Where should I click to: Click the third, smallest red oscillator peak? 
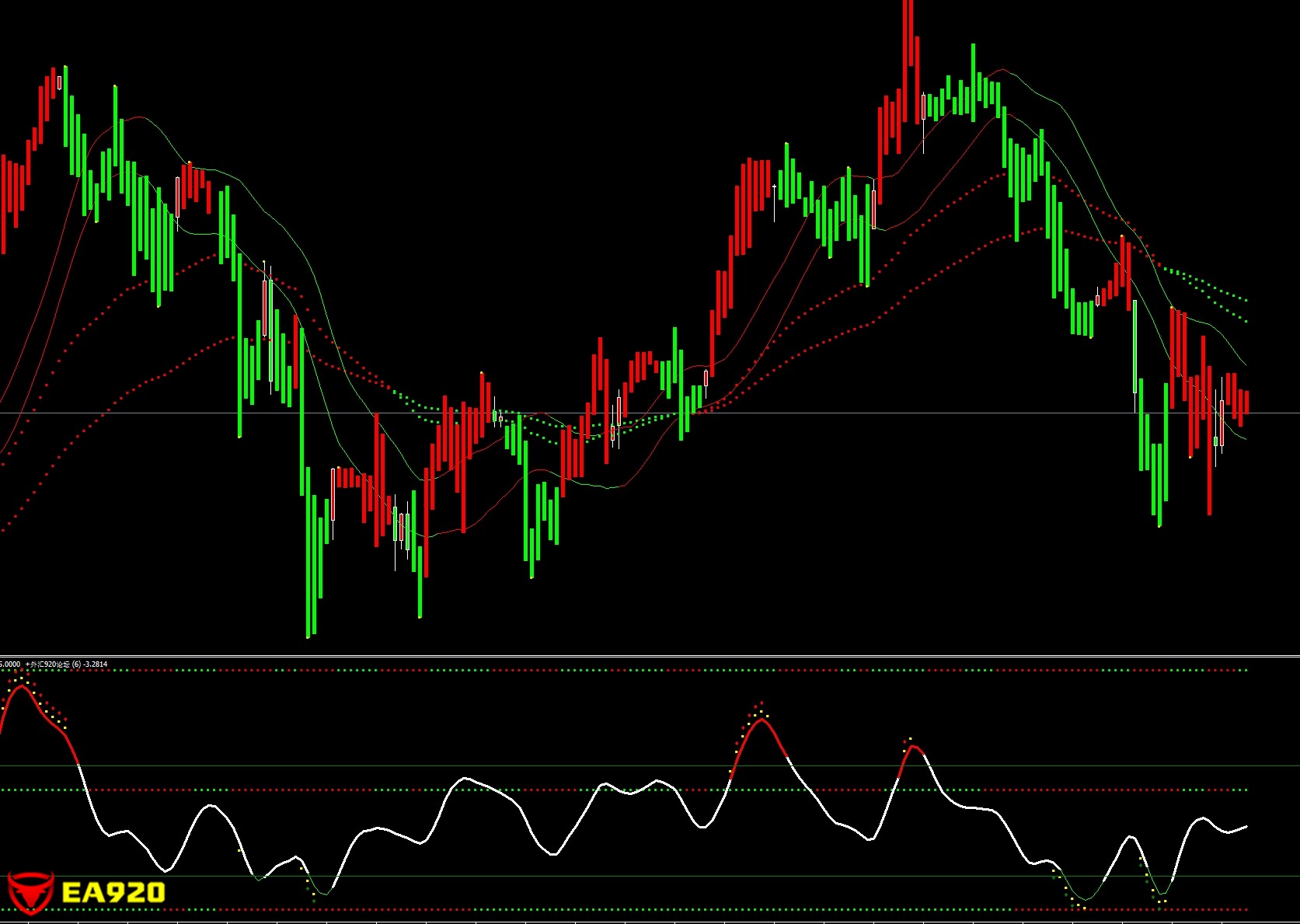pyautogui.click(x=914, y=748)
